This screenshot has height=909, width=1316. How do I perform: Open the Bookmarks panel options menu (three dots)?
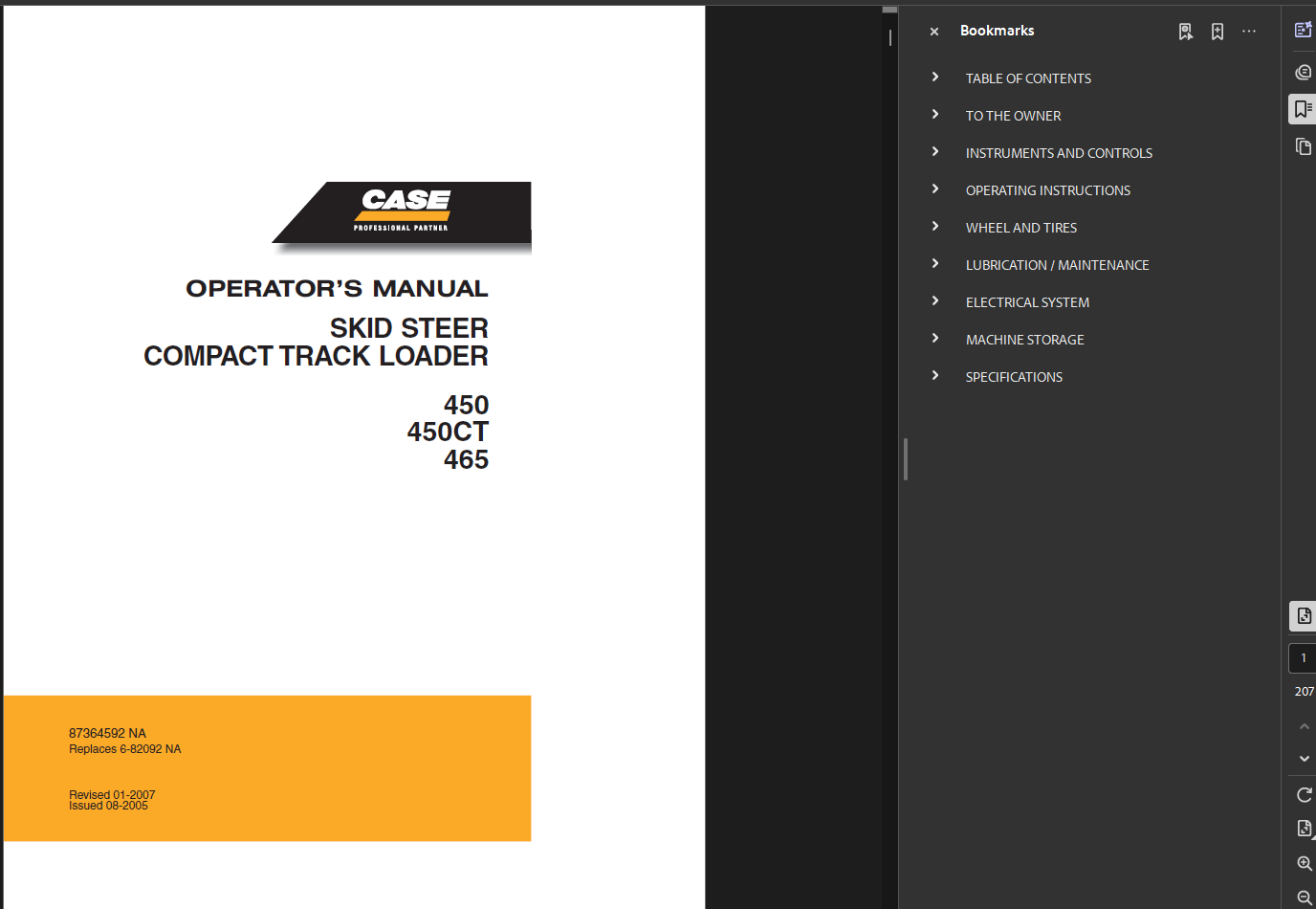pos(1249,32)
